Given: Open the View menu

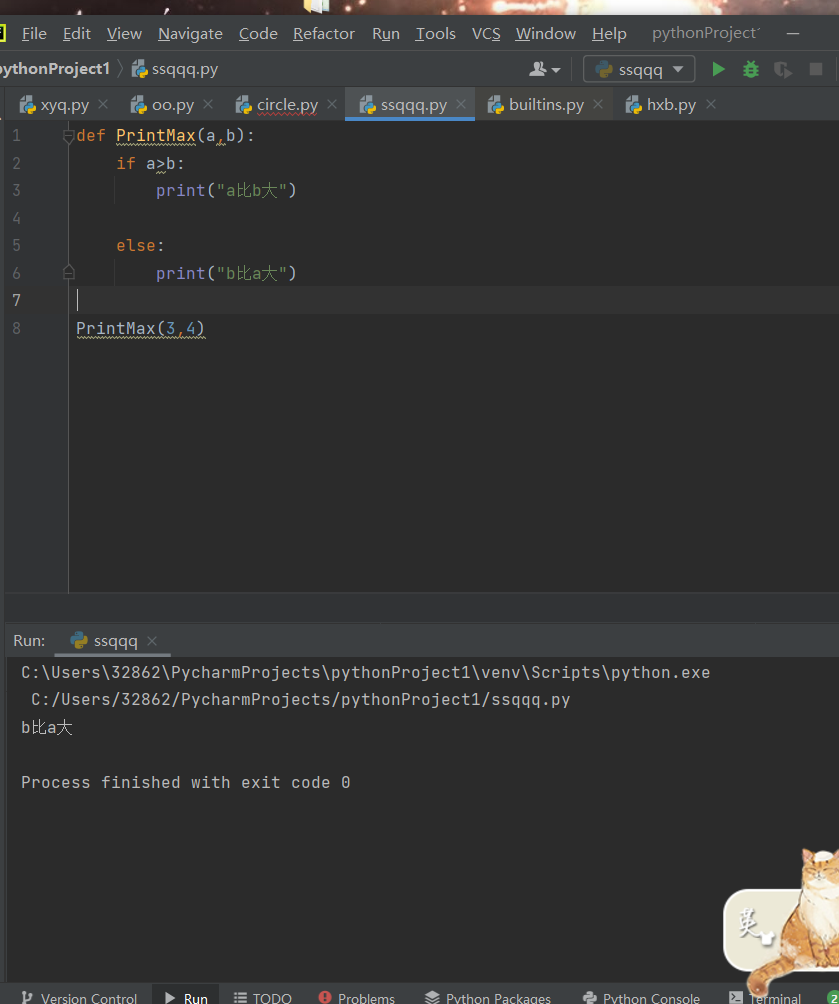Looking at the screenshot, I should pyautogui.click(x=124, y=33).
